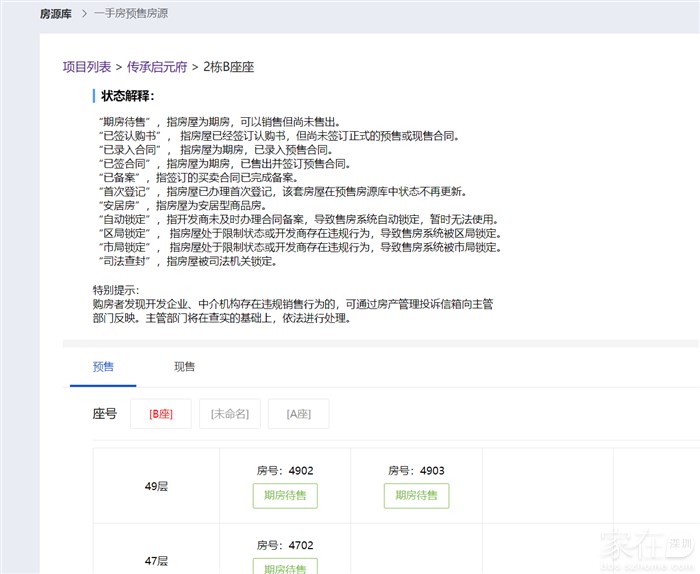
Task: Click the 房号: 4903 label
Action: pyautogui.click(x=416, y=470)
